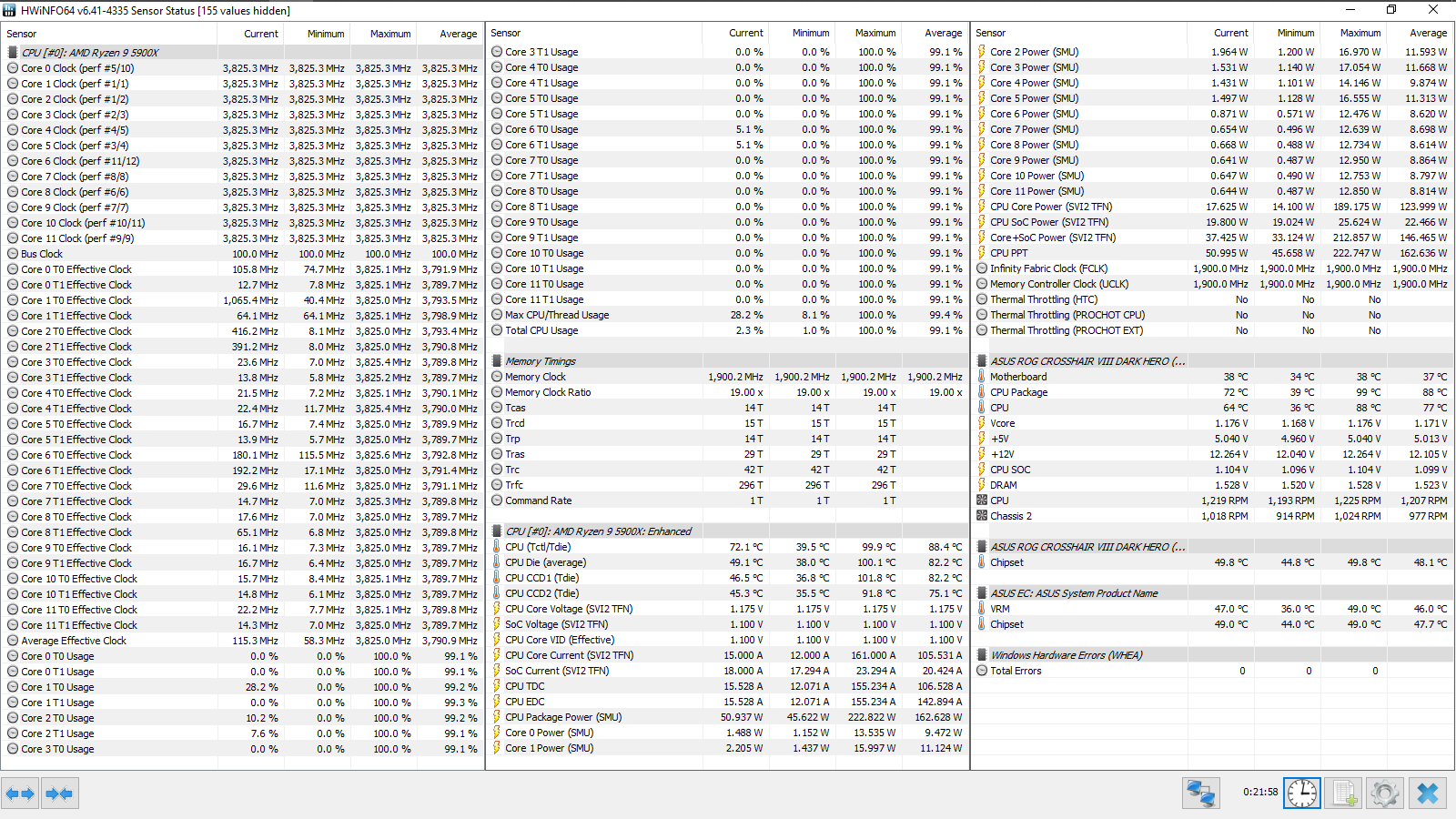Select the Max CPU/Thread Usage row

click(727, 315)
